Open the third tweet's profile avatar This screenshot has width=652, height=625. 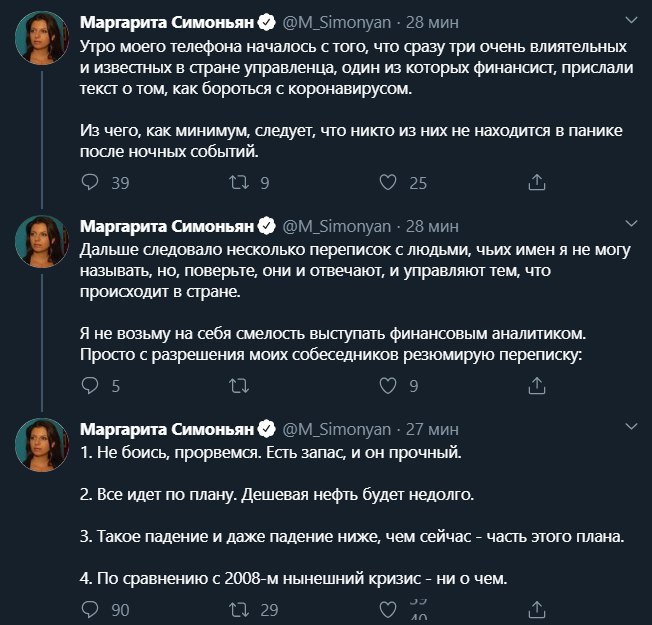[42, 445]
